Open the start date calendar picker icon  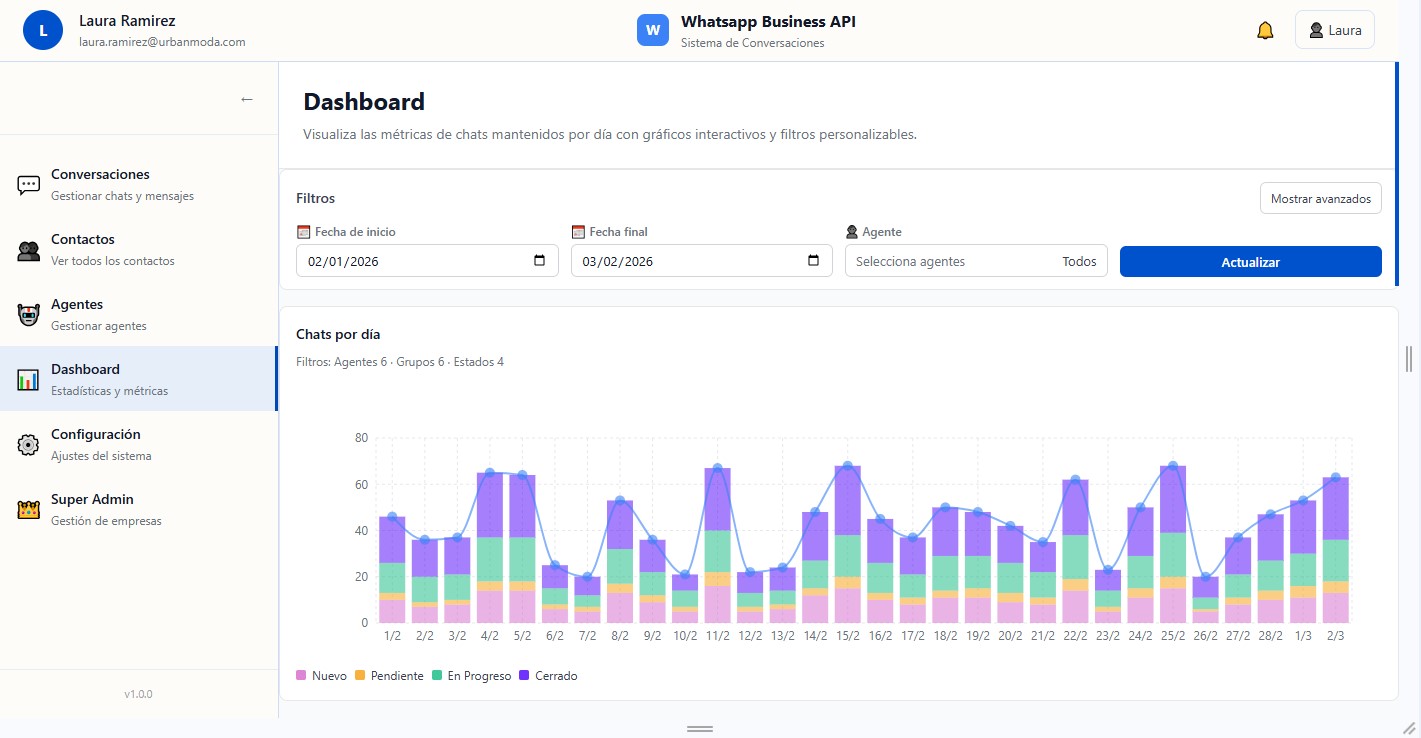point(539,261)
